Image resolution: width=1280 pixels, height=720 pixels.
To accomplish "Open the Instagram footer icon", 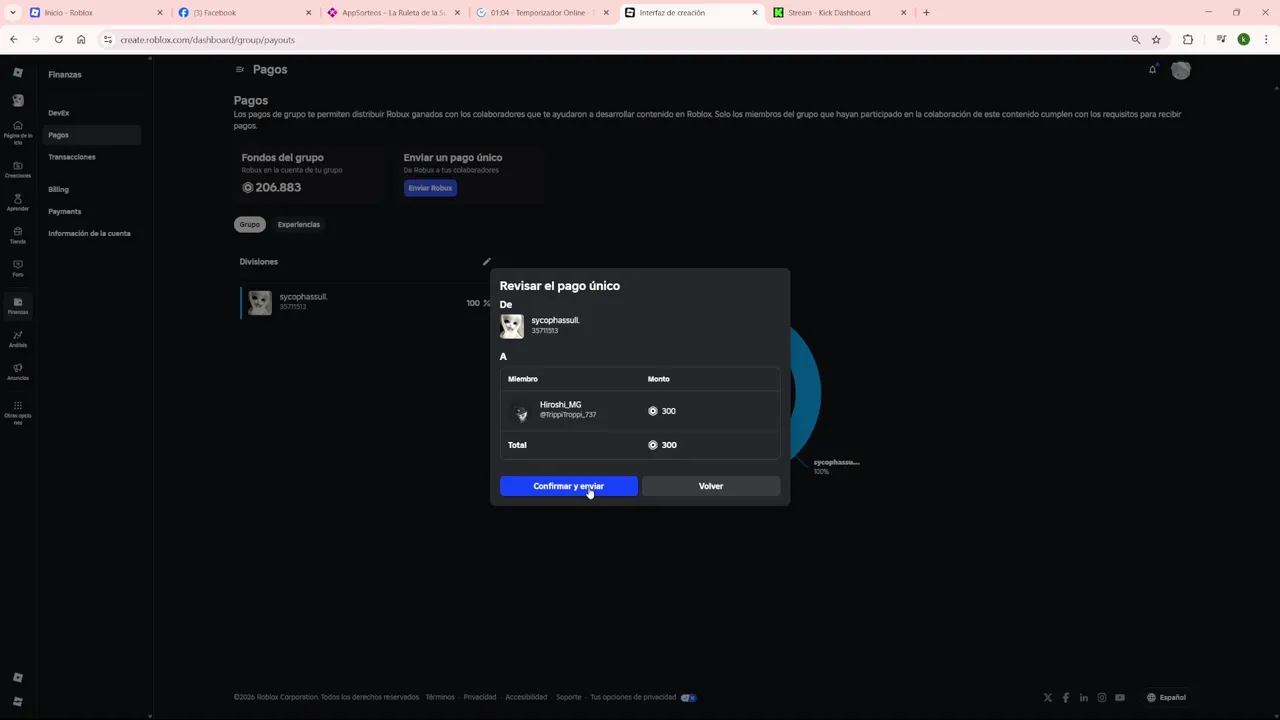I will [x=1102, y=697].
